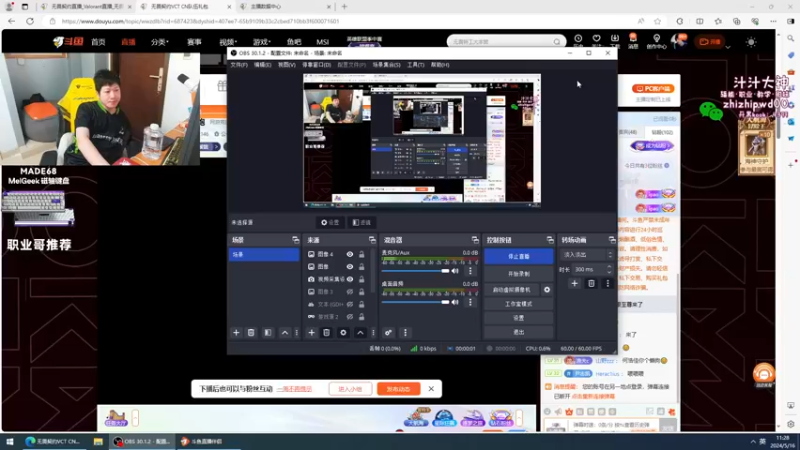Mute the 桌面音频 speaker icon
800x450 pixels.
(455, 302)
